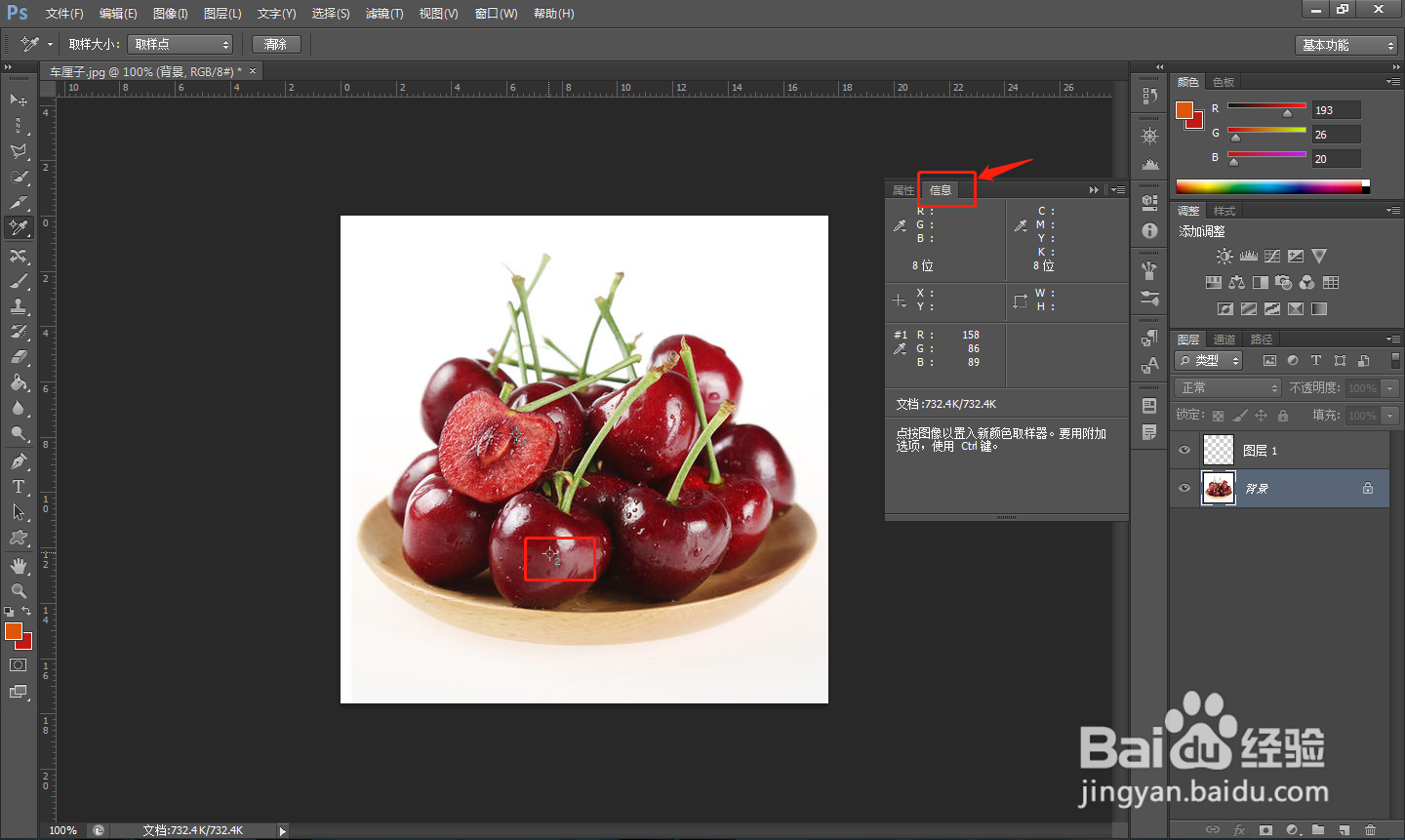
Task: Add a Color Balance adjustment
Action: pos(1237,283)
